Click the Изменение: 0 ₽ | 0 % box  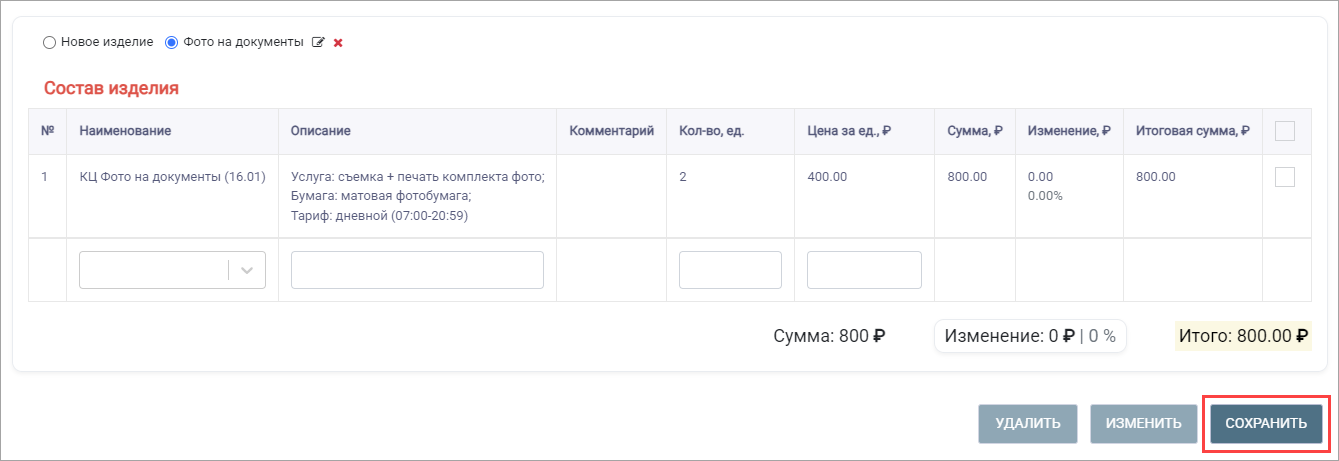tap(1030, 337)
